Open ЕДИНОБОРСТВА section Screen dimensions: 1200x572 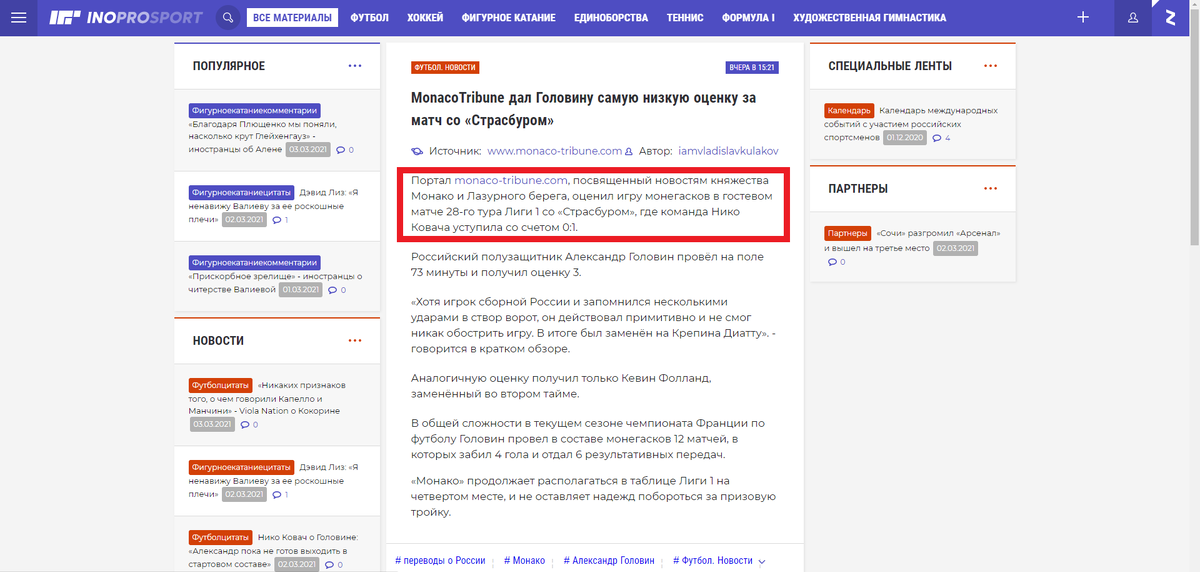coord(611,18)
